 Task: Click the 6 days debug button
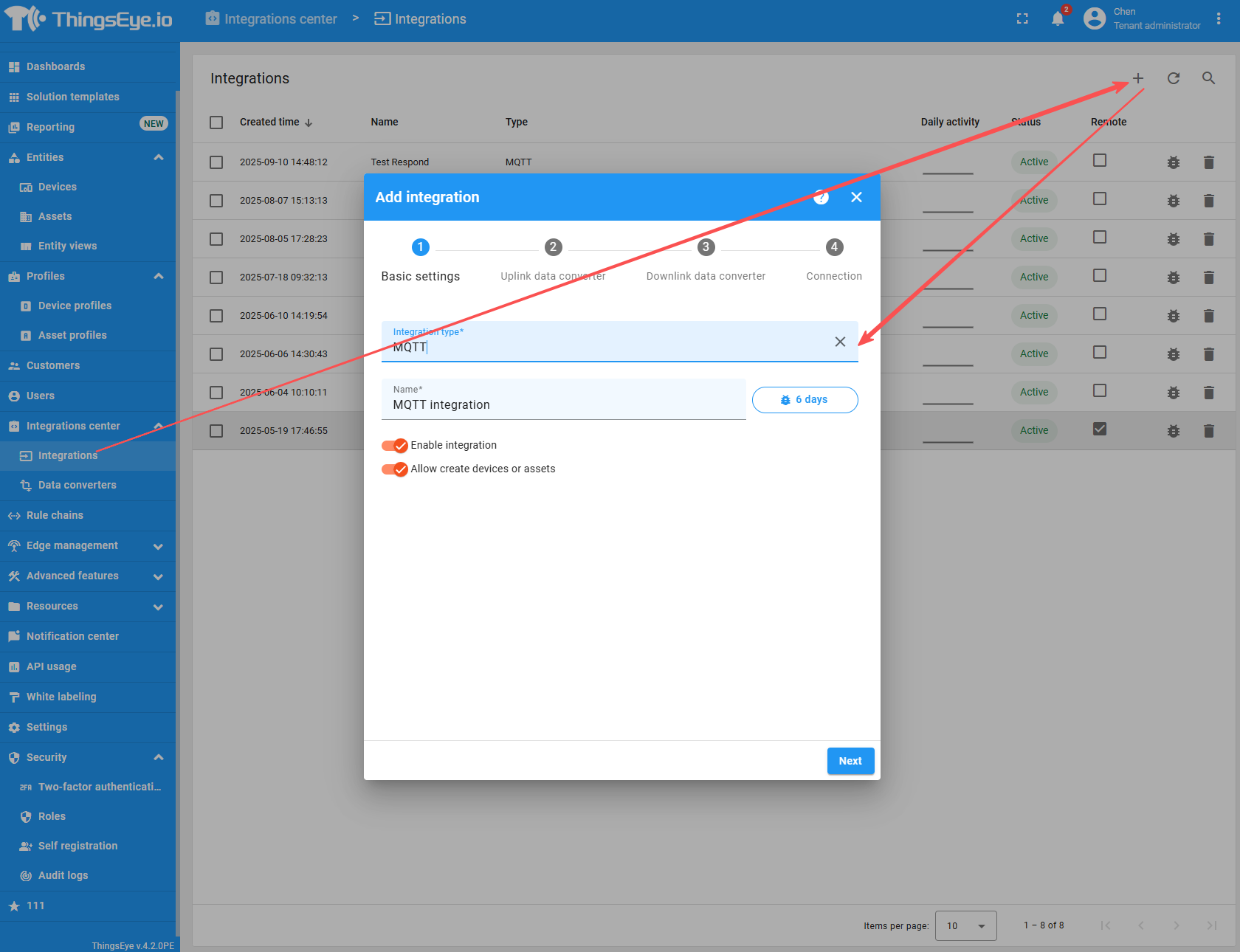805,399
